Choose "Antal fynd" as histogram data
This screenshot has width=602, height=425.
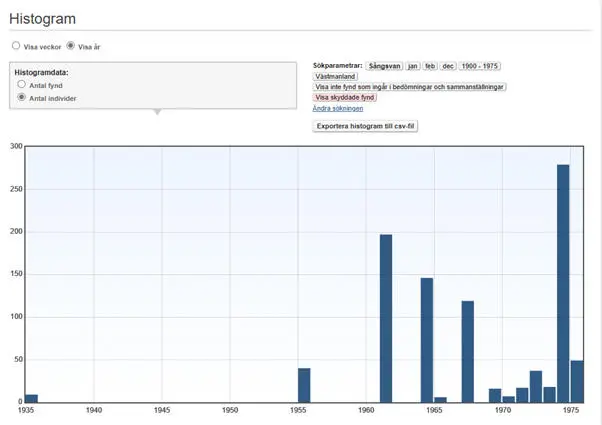22,85
